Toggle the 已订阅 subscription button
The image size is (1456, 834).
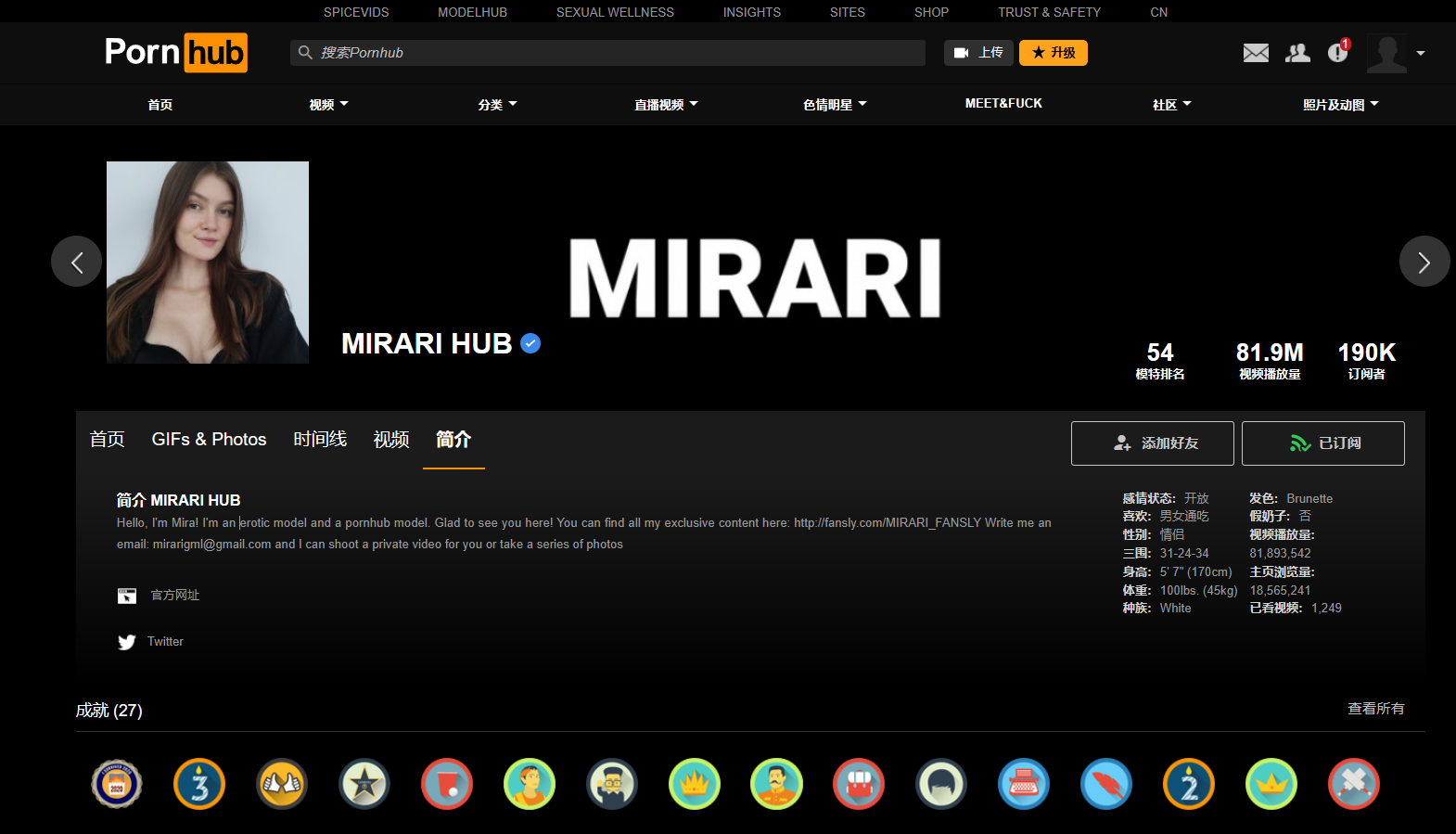(x=1323, y=443)
